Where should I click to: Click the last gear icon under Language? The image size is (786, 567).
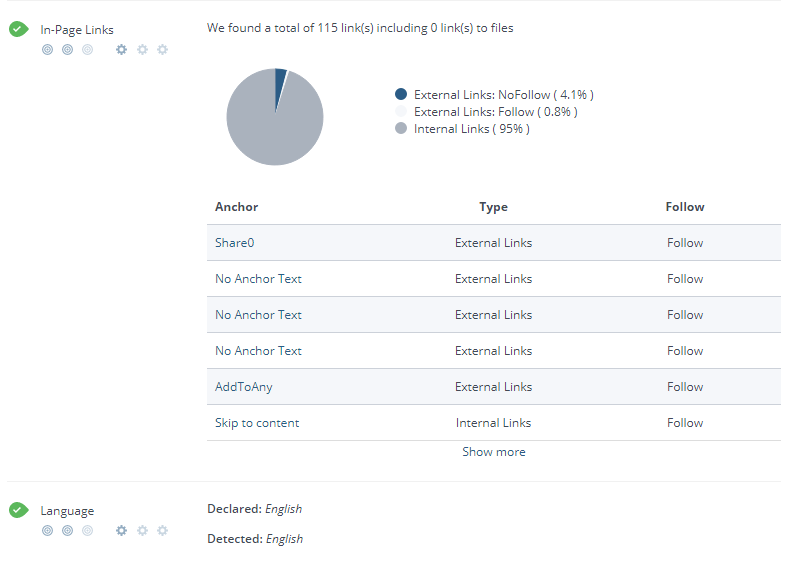click(x=162, y=530)
